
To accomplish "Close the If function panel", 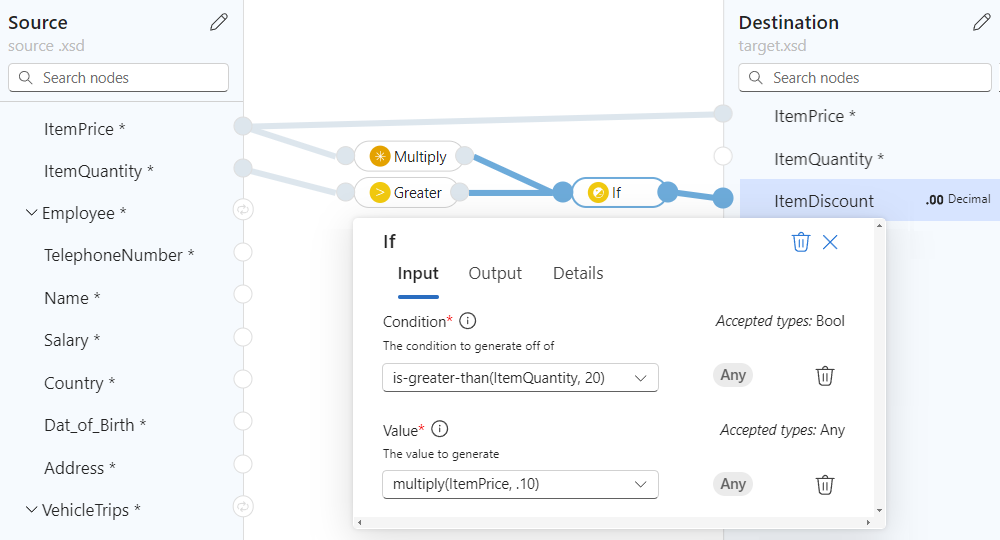I will (830, 242).
